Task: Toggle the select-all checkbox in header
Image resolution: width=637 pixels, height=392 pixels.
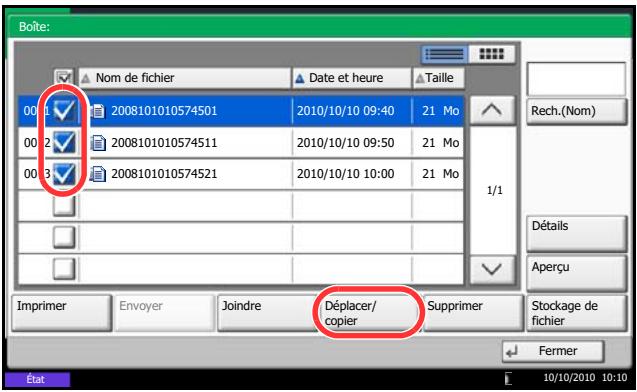Action: click(x=64, y=77)
